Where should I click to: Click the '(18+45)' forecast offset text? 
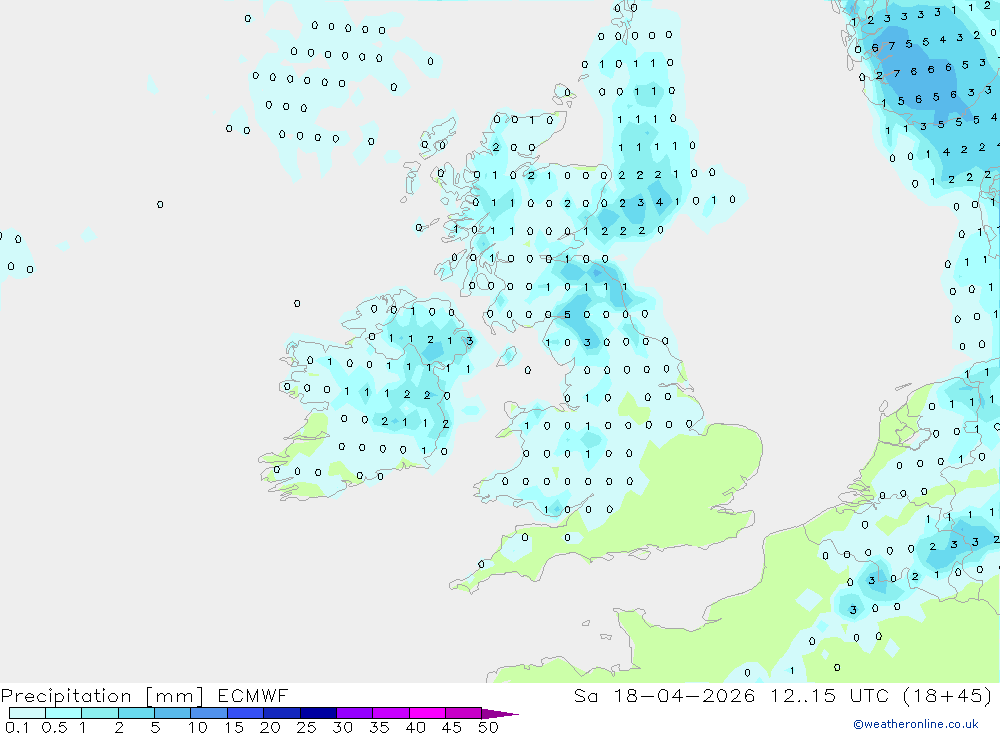point(948,695)
